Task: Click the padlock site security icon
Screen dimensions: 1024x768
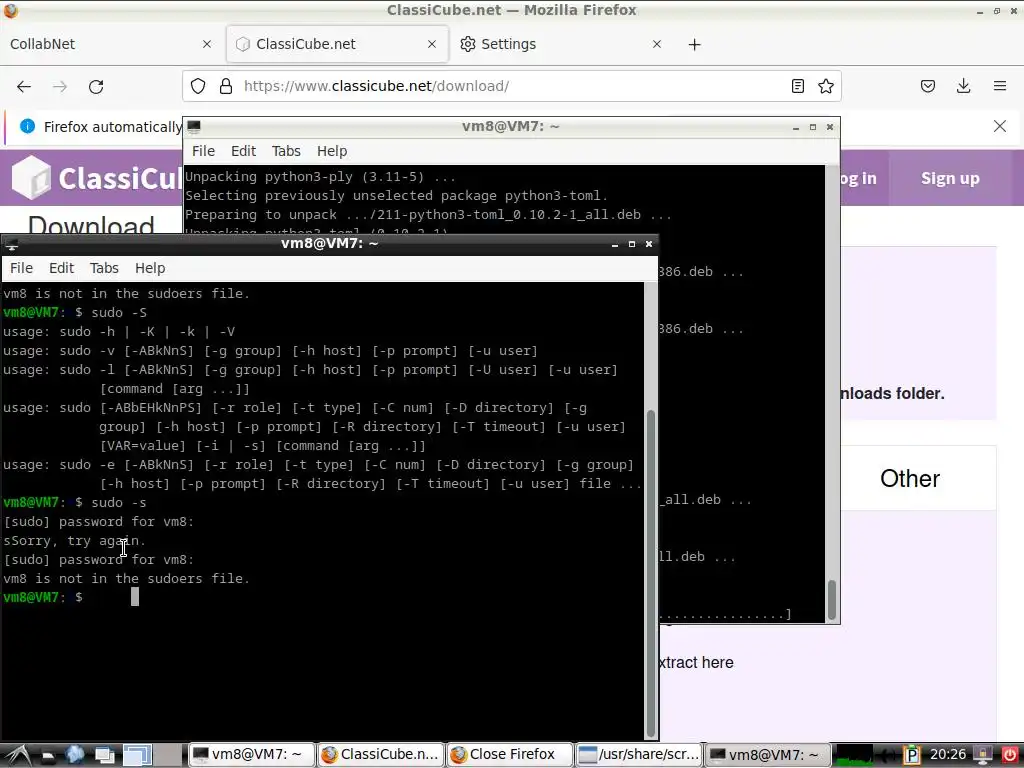Action: click(226, 86)
